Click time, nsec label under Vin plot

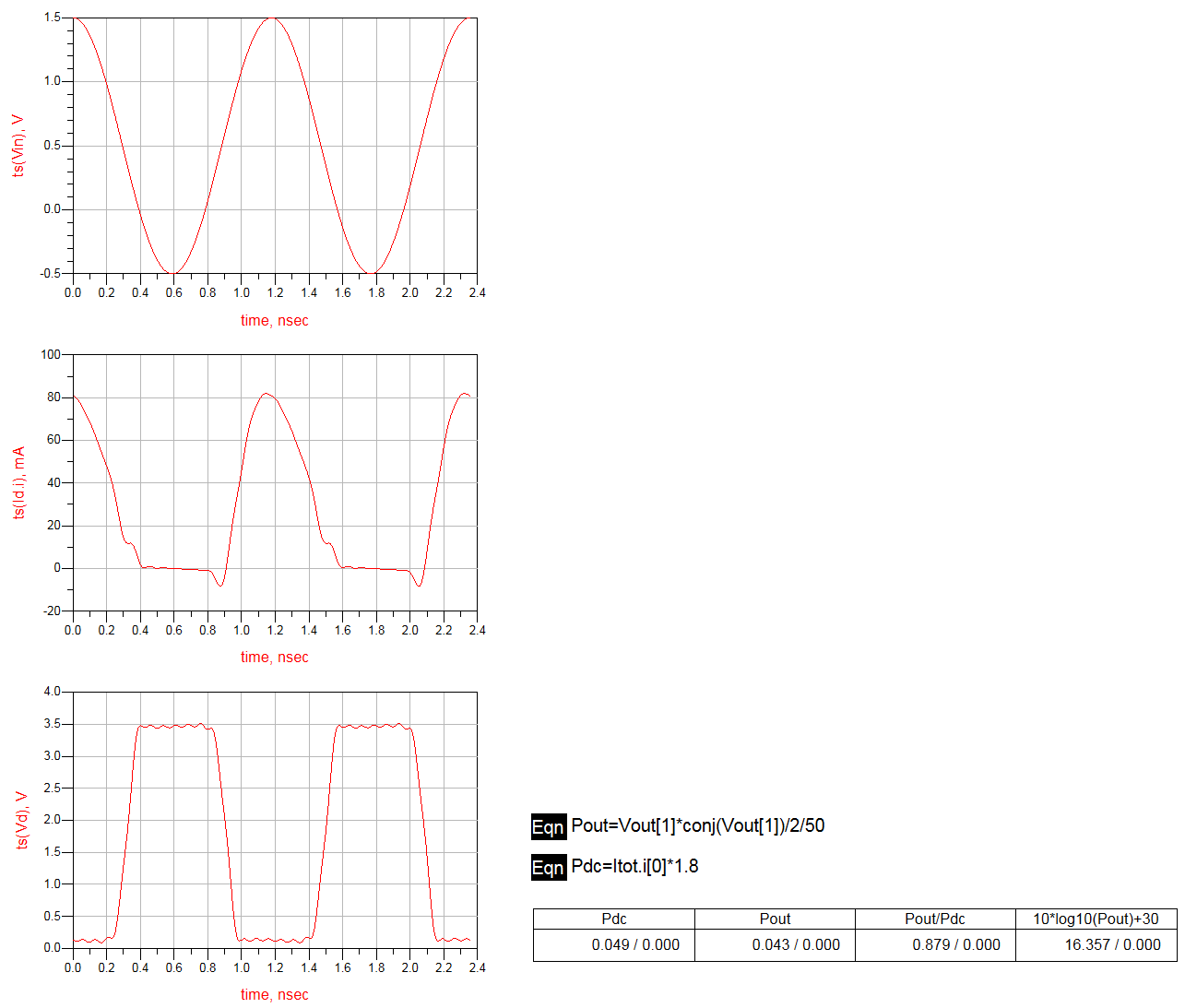pos(275,321)
